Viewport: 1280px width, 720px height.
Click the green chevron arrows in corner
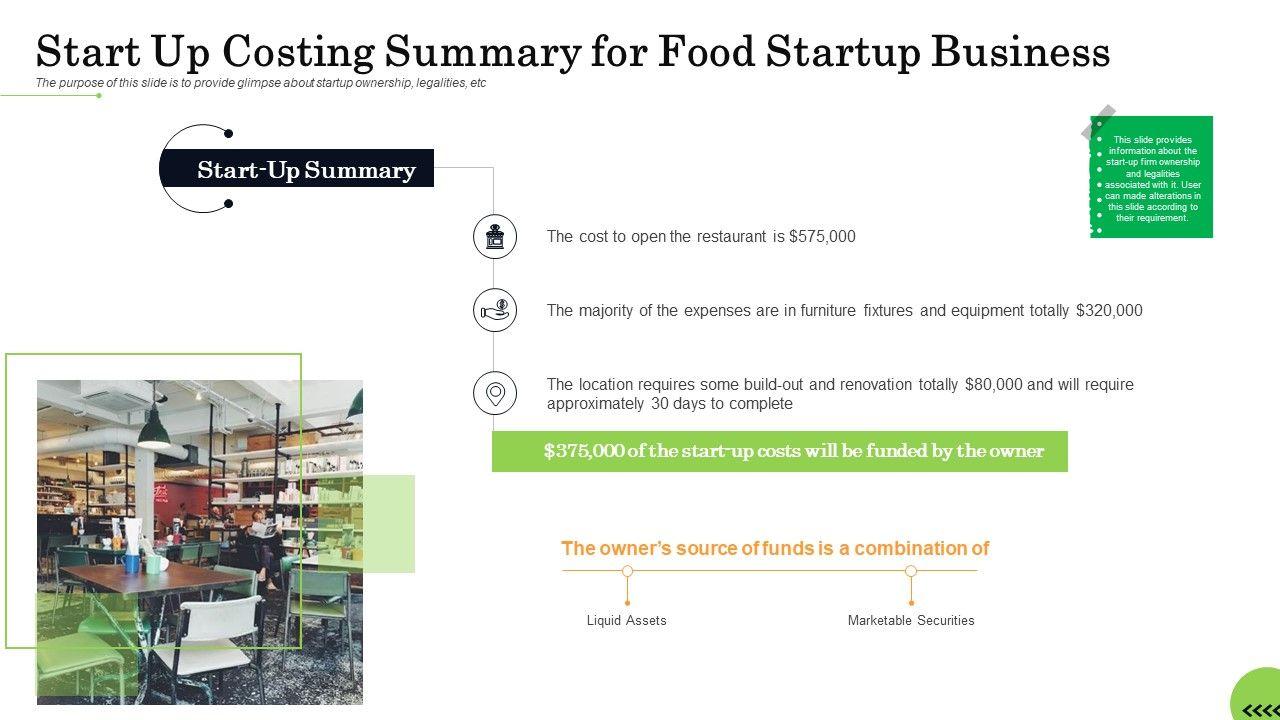pyautogui.click(x=1260, y=710)
